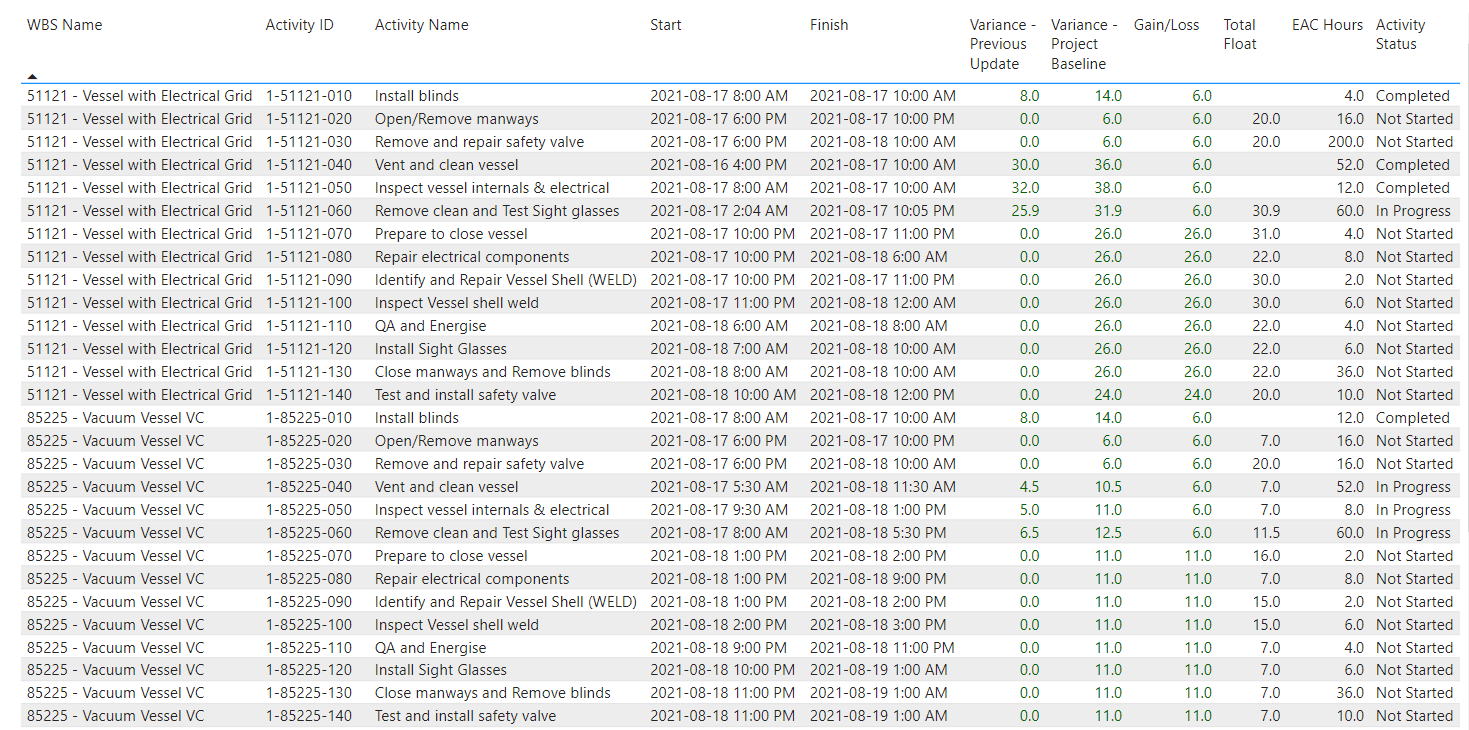Select the 2021-08-18 11:30 AM finish date
1469x730 pixels.
[882, 487]
